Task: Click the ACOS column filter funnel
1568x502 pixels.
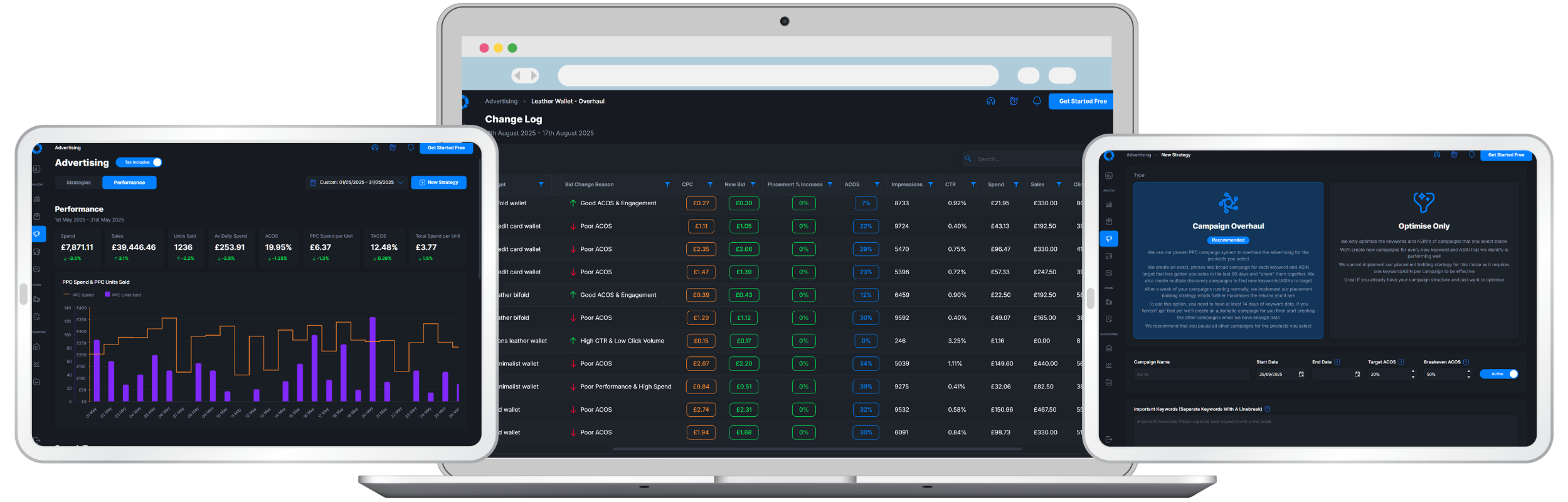Action: pos(877,184)
